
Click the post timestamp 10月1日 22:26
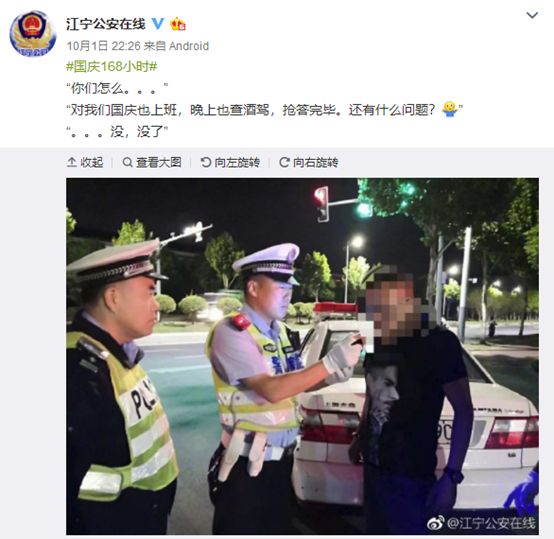[104, 46]
